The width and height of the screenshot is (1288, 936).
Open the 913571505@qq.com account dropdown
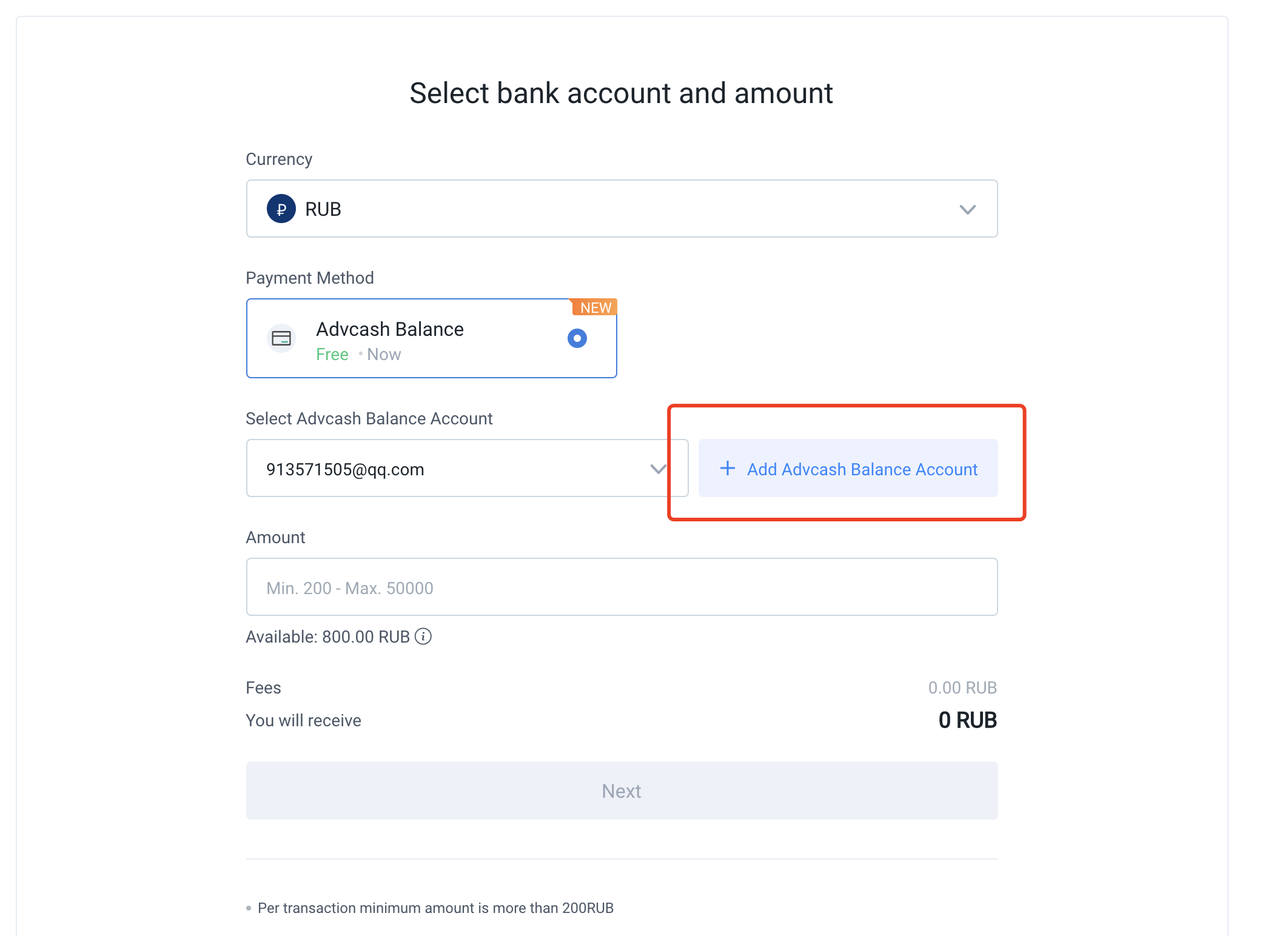(467, 468)
